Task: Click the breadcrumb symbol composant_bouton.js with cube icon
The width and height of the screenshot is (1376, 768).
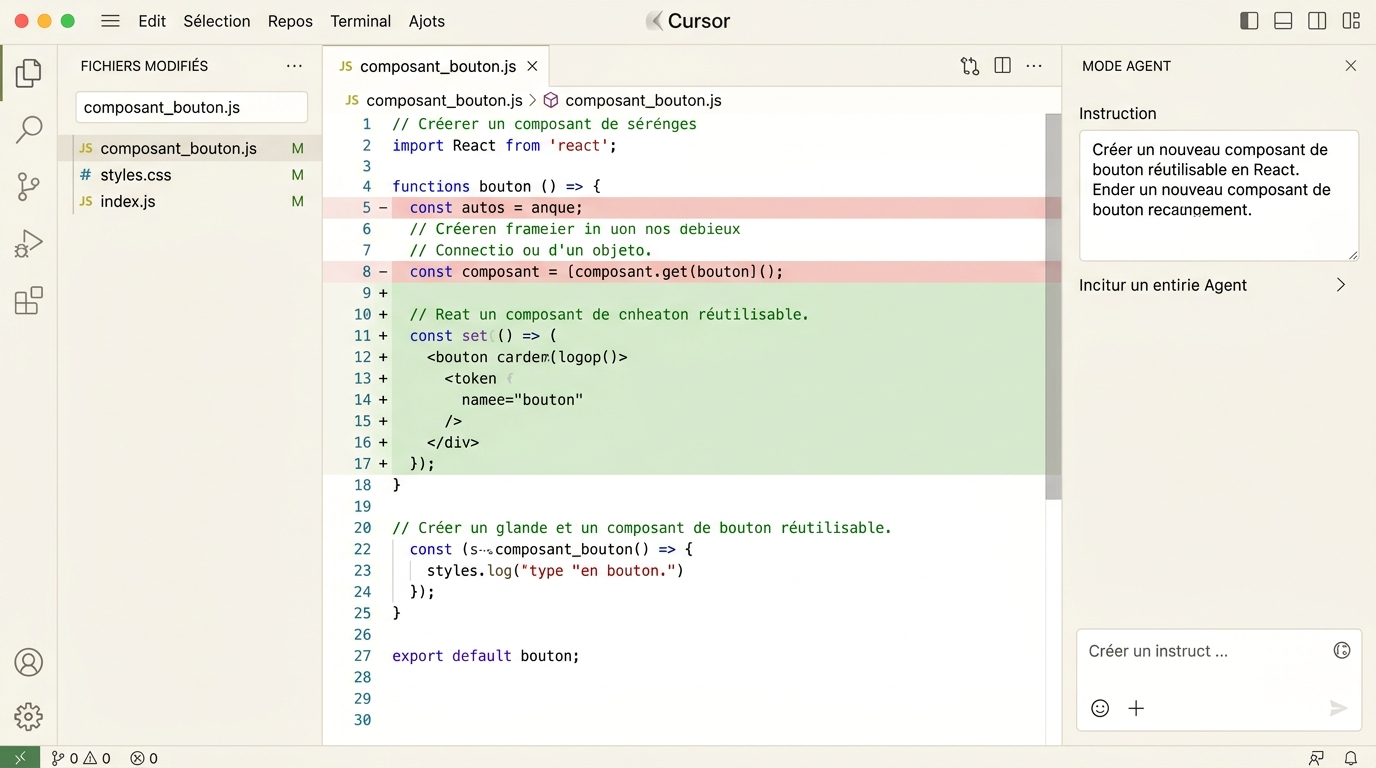Action: [632, 100]
